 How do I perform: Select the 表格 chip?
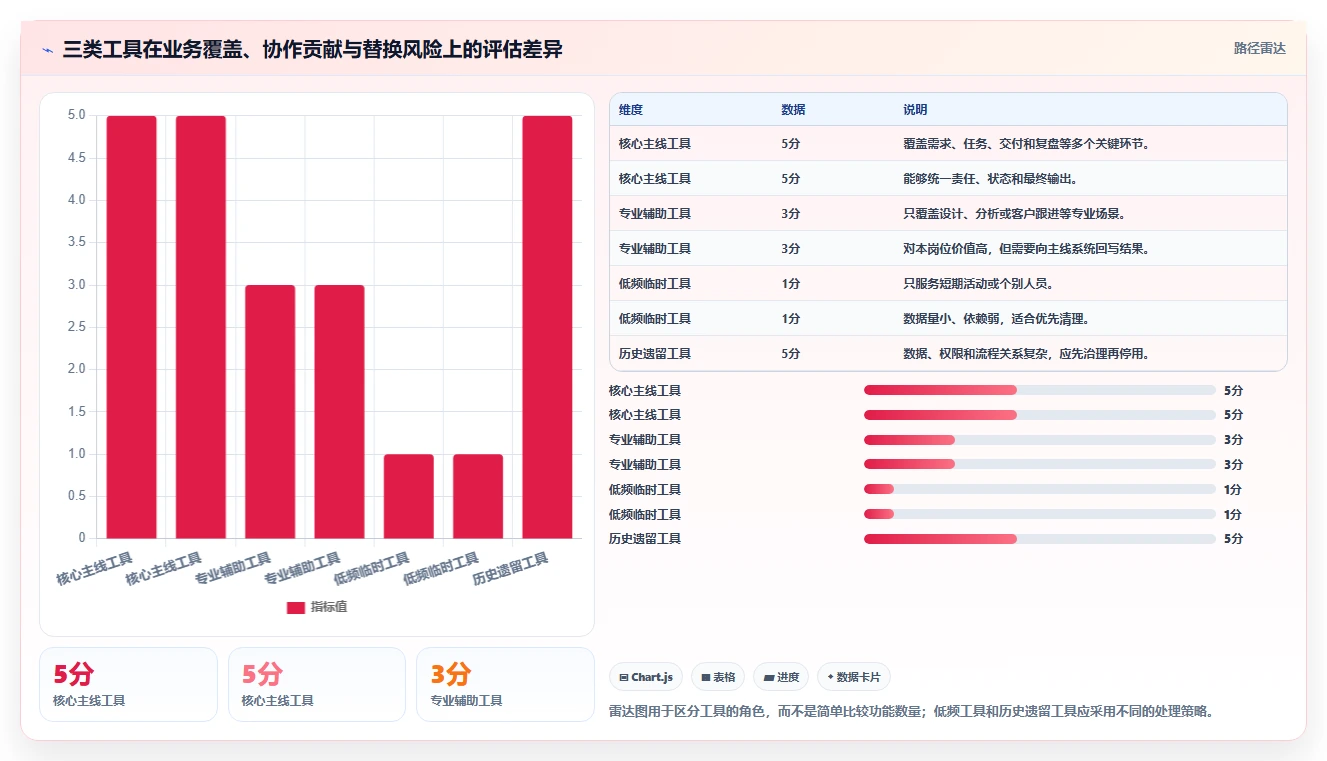coord(718,677)
